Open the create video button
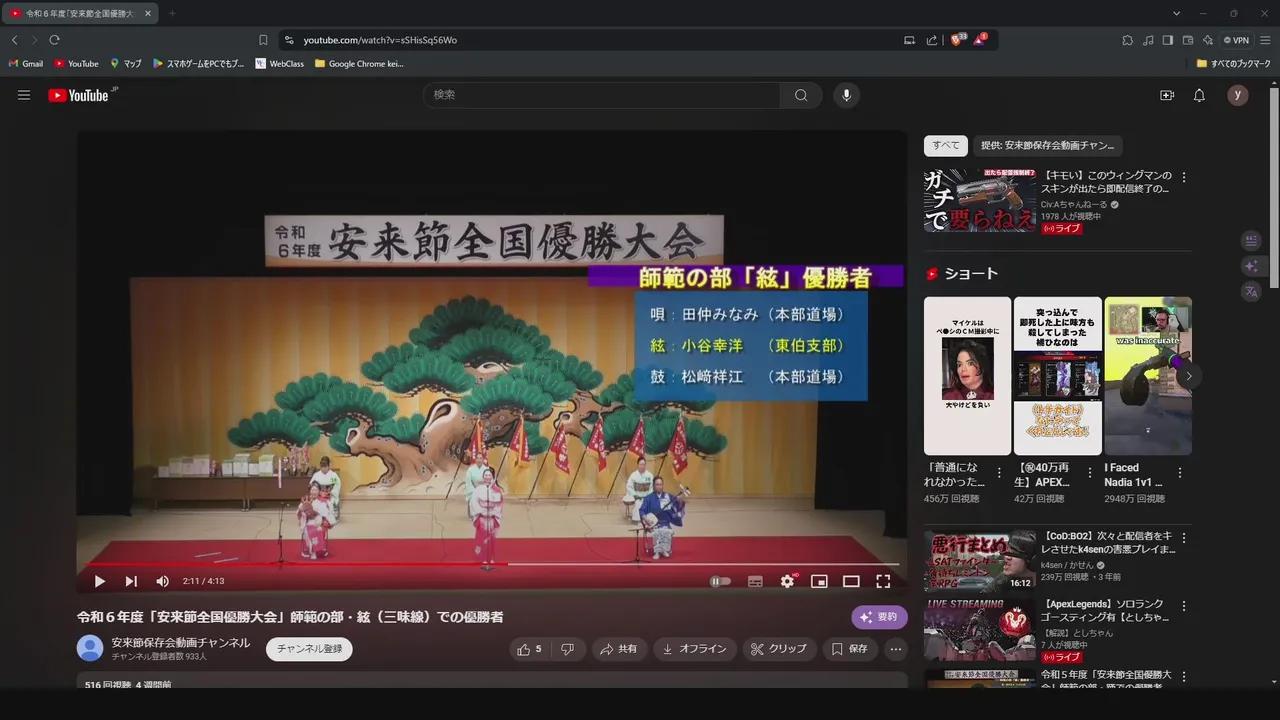 (1167, 95)
